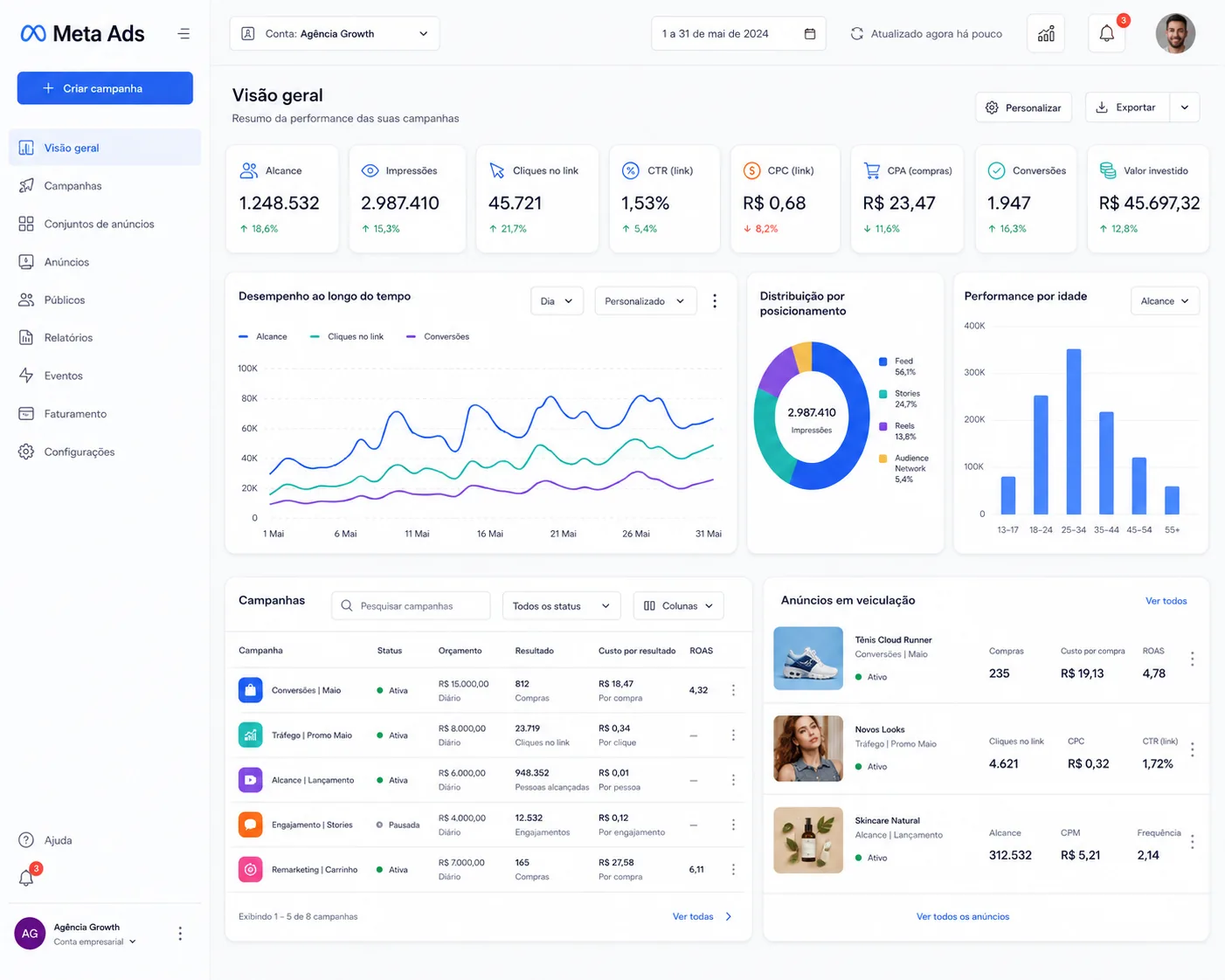Click the 25-34 age bar in chart
Image resolution: width=1225 pixels, height=980 pixels.
(x=1074, y=431)
